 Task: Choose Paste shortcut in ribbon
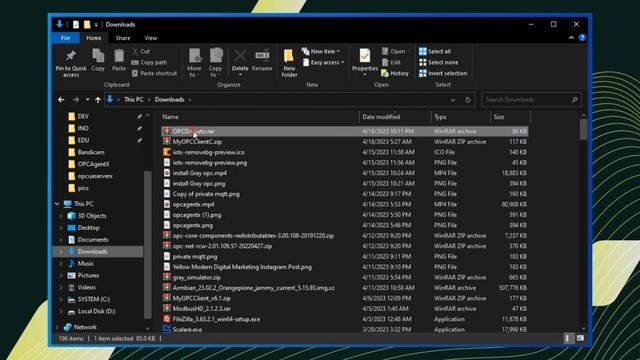[154, 73]
